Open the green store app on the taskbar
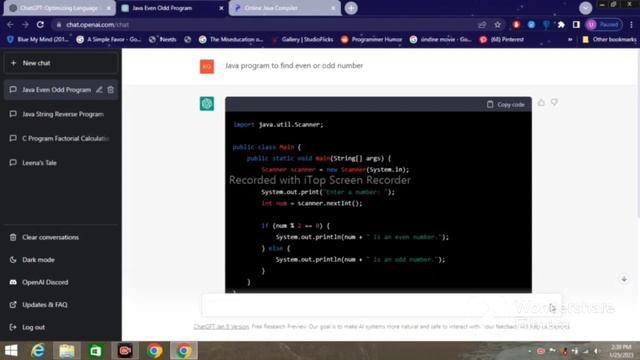The width and height of the screenshot is (640, 360). 96,351
